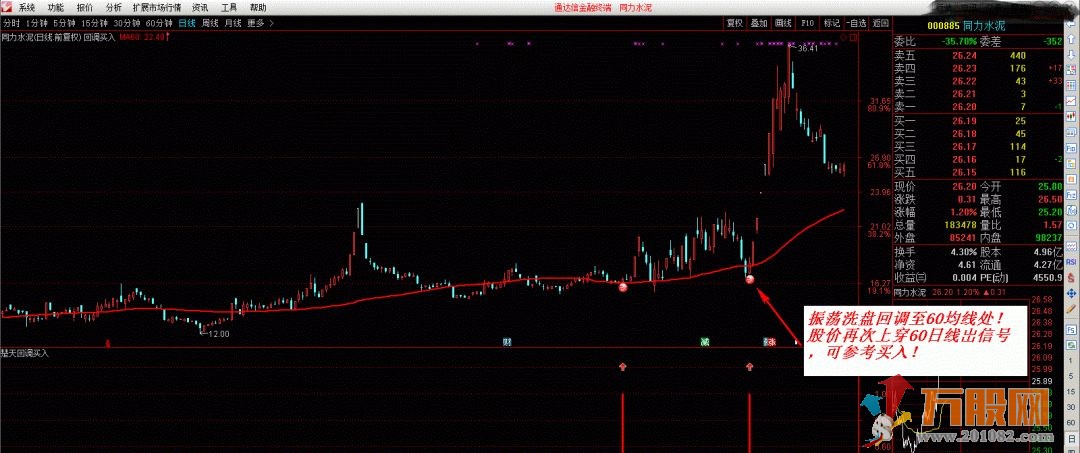
Task: Open F10 company info
Action: 807,23
